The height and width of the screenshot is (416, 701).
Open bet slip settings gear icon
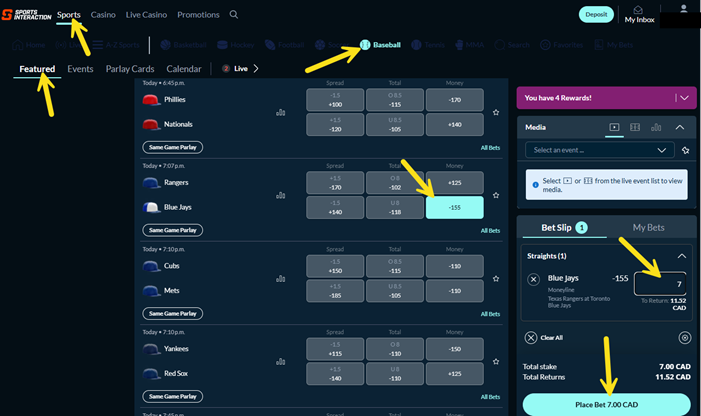click(684, 337)
